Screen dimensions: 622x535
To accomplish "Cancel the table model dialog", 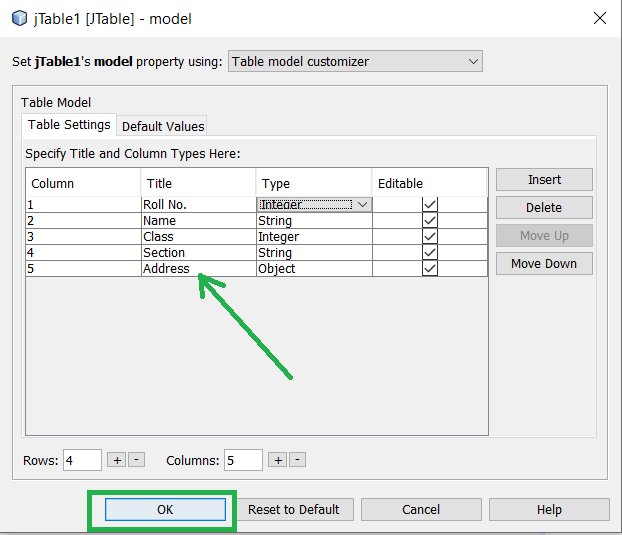I will pyautogui.click(x=421, y=510).
